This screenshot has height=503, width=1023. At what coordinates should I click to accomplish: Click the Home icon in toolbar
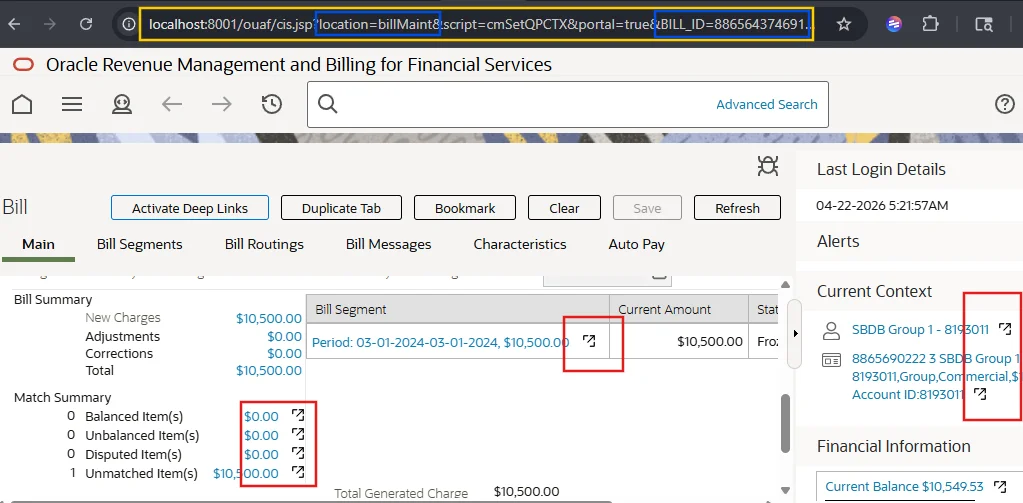(x=22, y=104)
